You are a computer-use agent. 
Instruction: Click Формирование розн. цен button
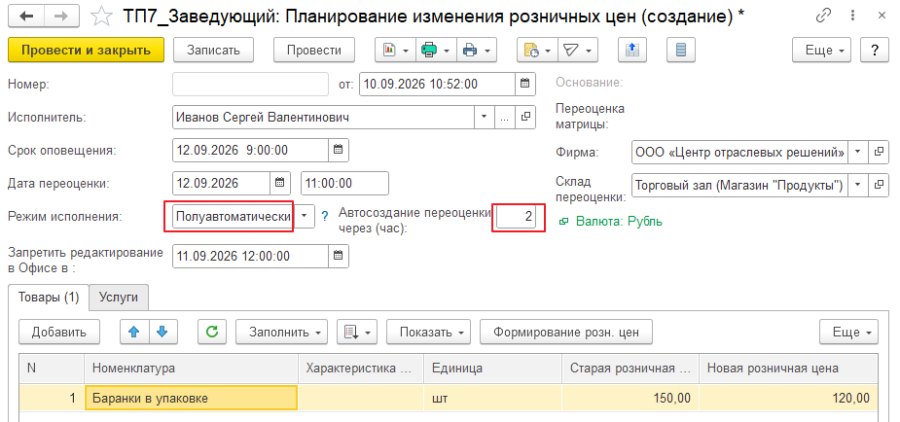click(566, 332)
